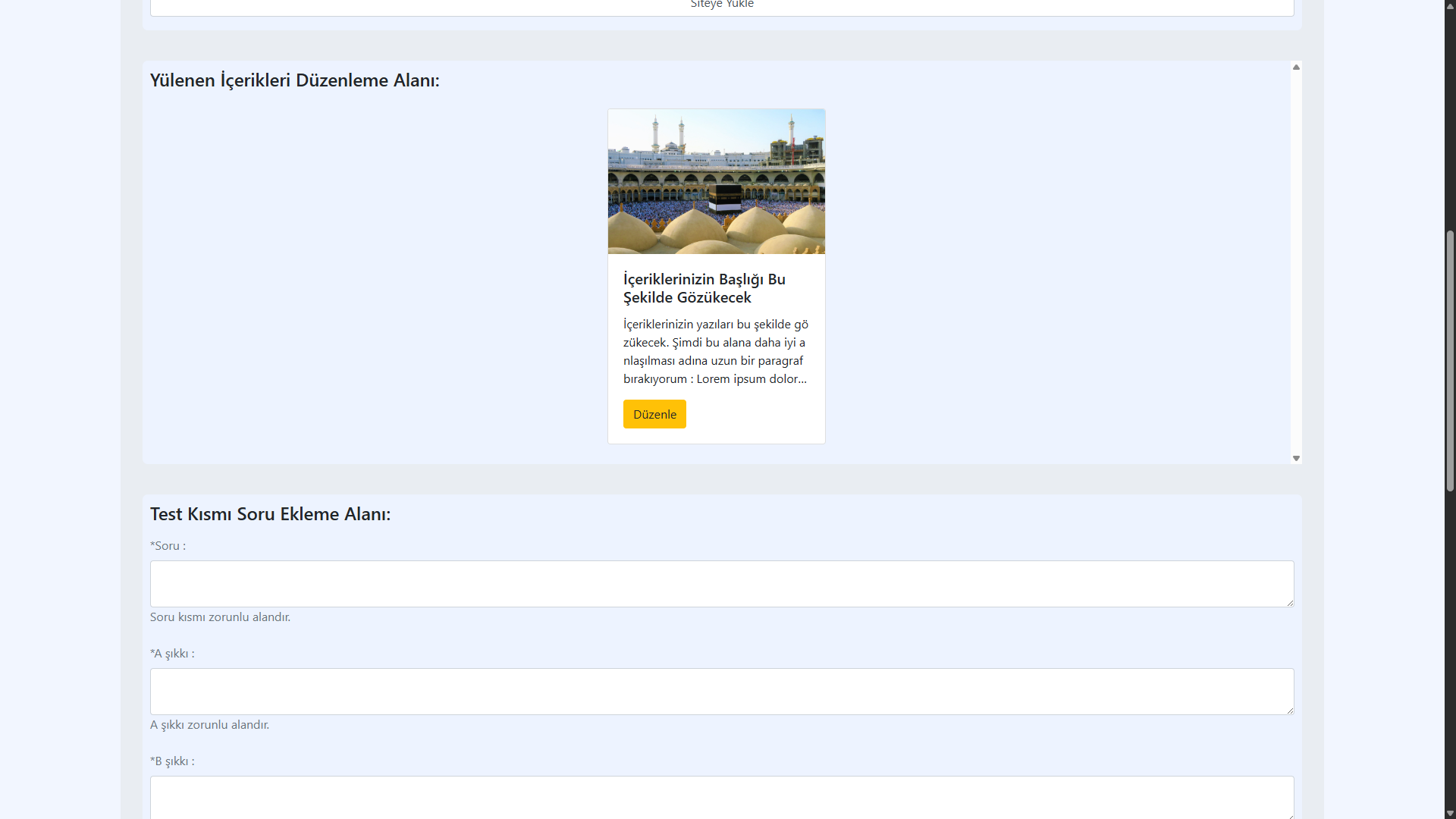This screenshot has width=1456, height=819.
Task: Click the Test Kısmı Soru Ekleme Alanı heading
Action: pos(270,514)
